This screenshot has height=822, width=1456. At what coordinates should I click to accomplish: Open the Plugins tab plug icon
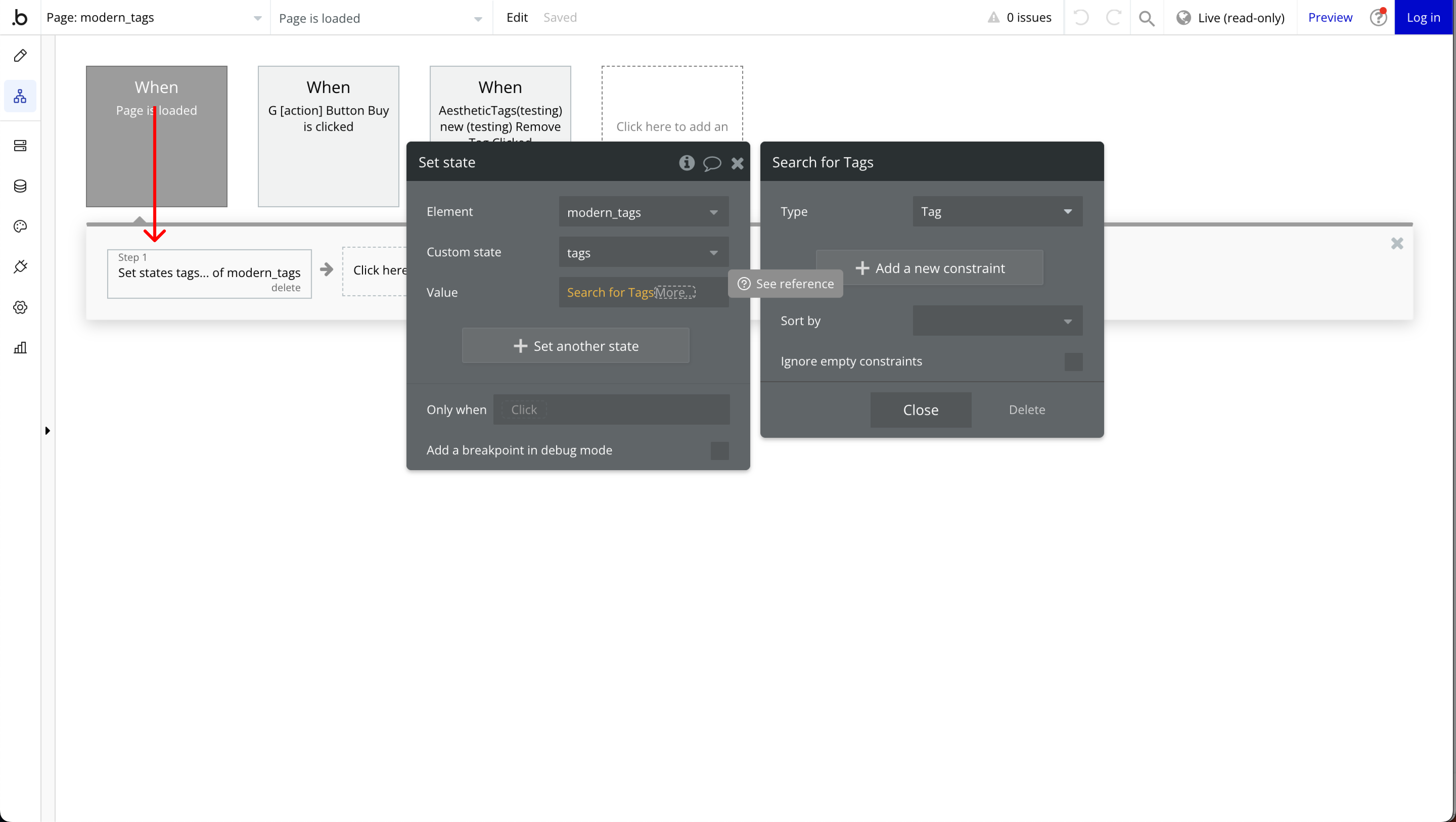(20, 267)
